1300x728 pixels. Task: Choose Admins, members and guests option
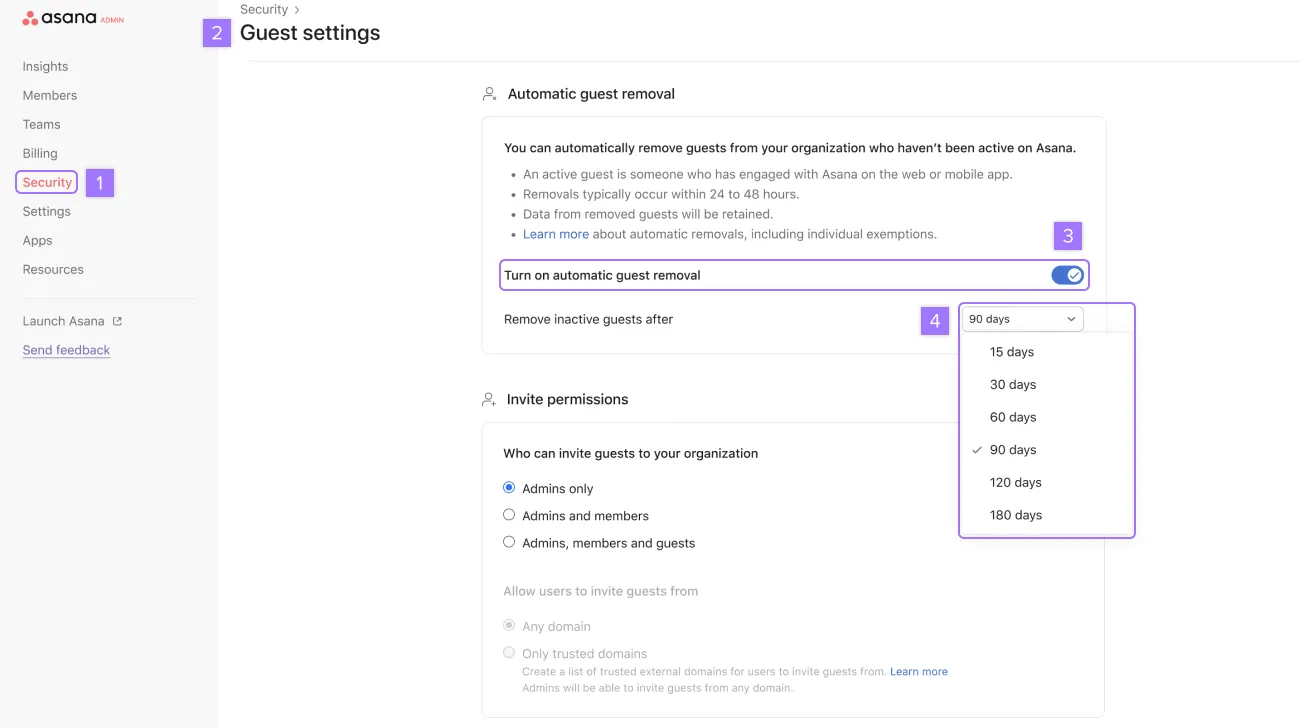[x=509, y=541]
